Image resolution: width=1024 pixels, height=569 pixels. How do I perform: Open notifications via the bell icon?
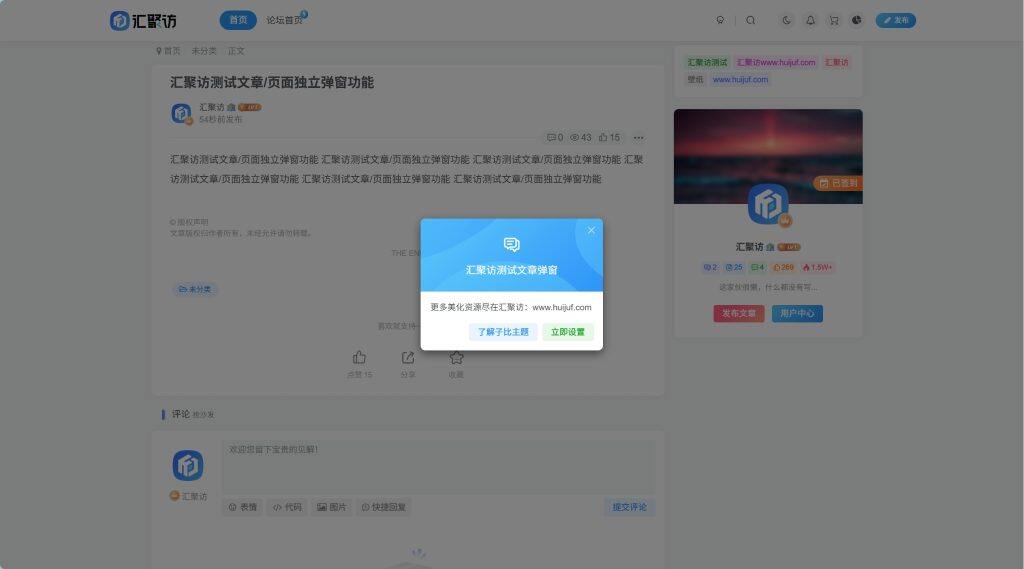tap(810, 20)
